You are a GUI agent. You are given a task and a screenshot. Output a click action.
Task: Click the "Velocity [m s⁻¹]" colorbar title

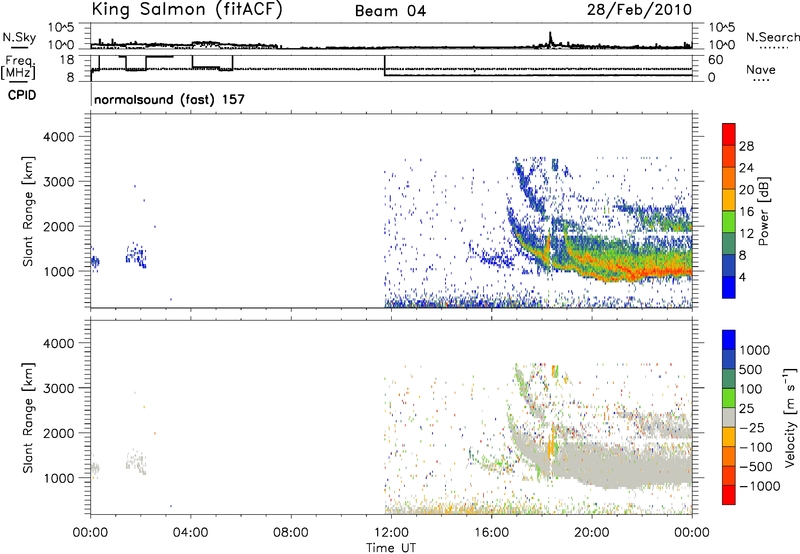coord(790,417)
